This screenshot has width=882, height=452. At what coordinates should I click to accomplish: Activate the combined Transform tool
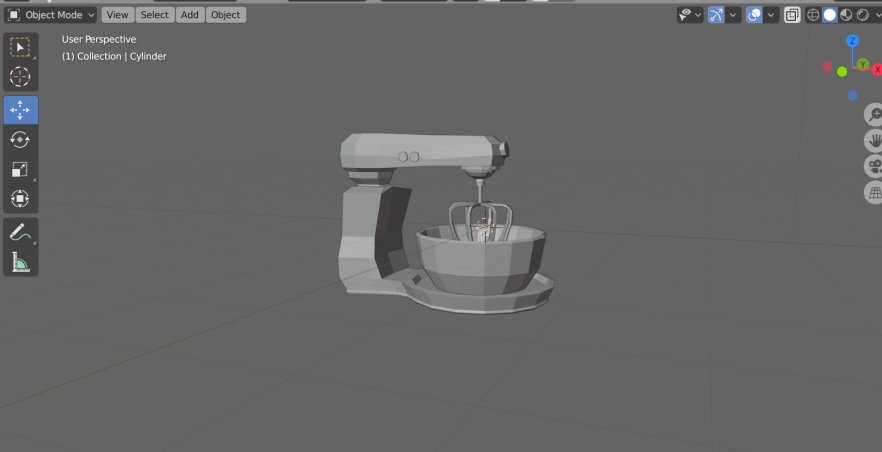pos(20,198)
